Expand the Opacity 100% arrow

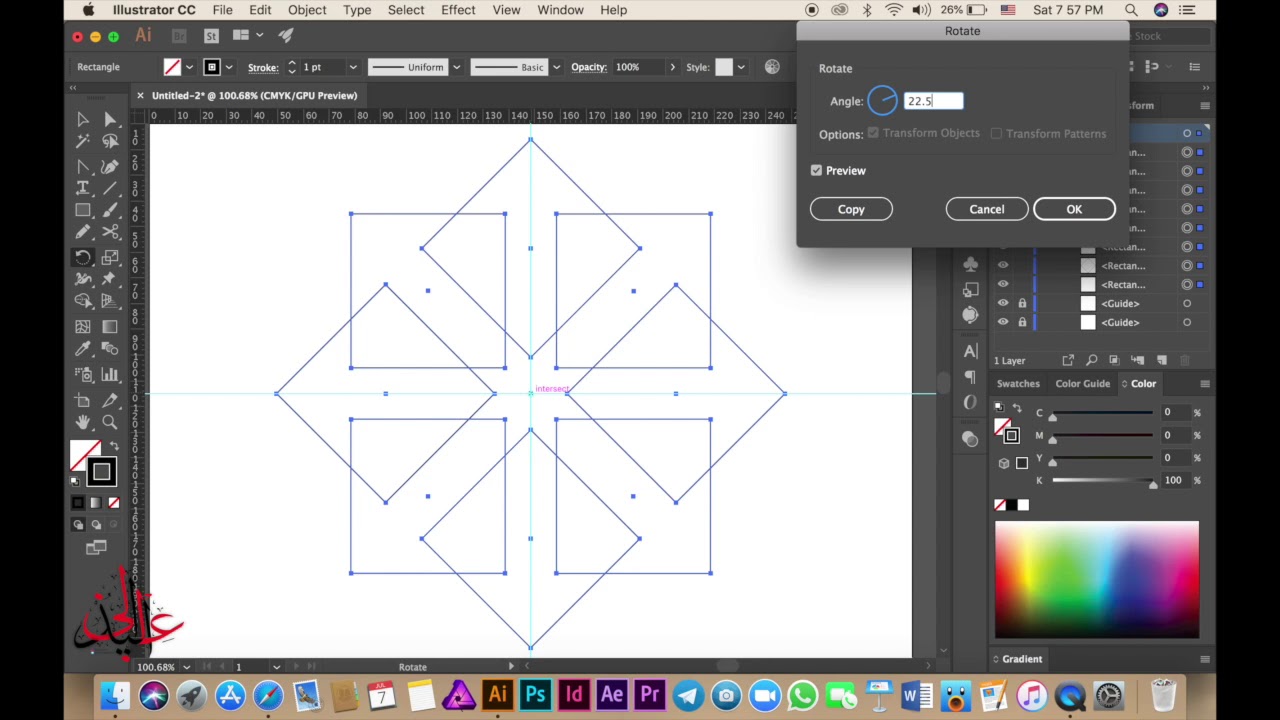671,67
